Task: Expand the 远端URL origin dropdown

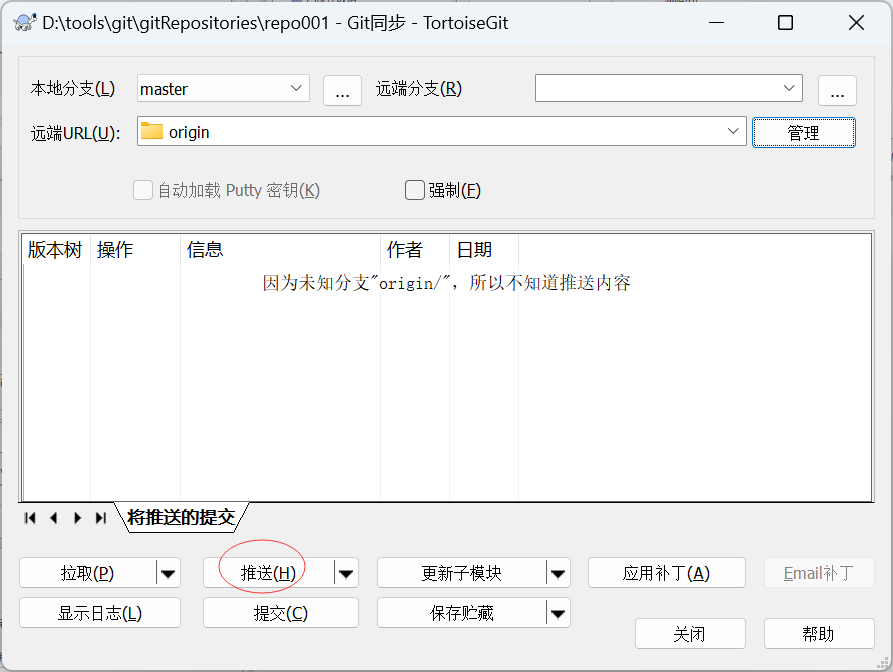Action: point(733,131)
